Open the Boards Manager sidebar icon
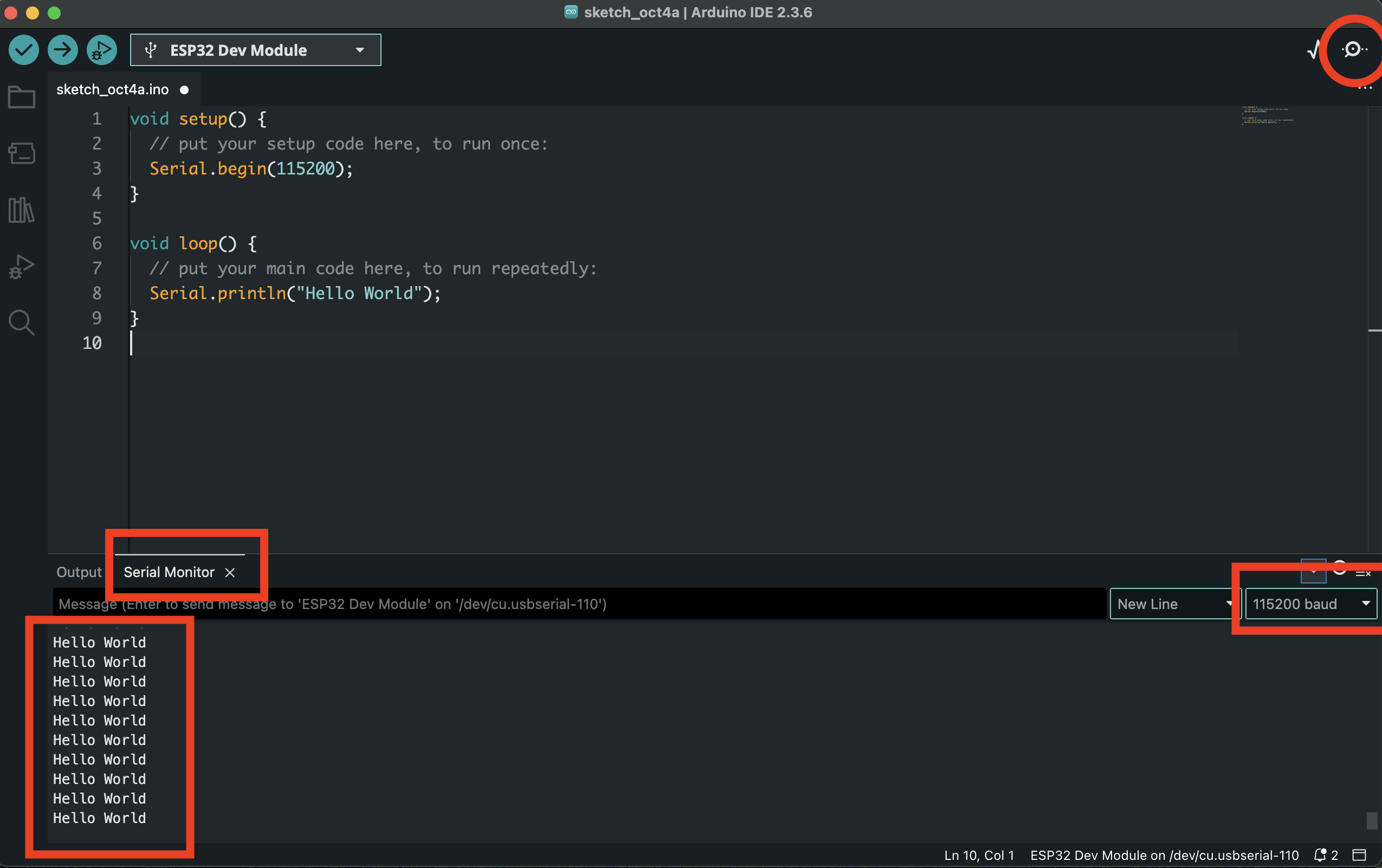 coord(22,153)
